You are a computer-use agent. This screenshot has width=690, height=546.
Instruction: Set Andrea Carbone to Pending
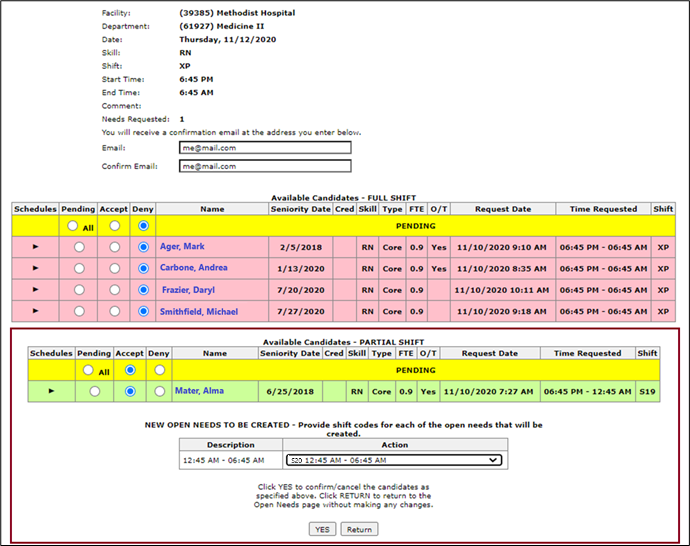[x=80, y=269]
